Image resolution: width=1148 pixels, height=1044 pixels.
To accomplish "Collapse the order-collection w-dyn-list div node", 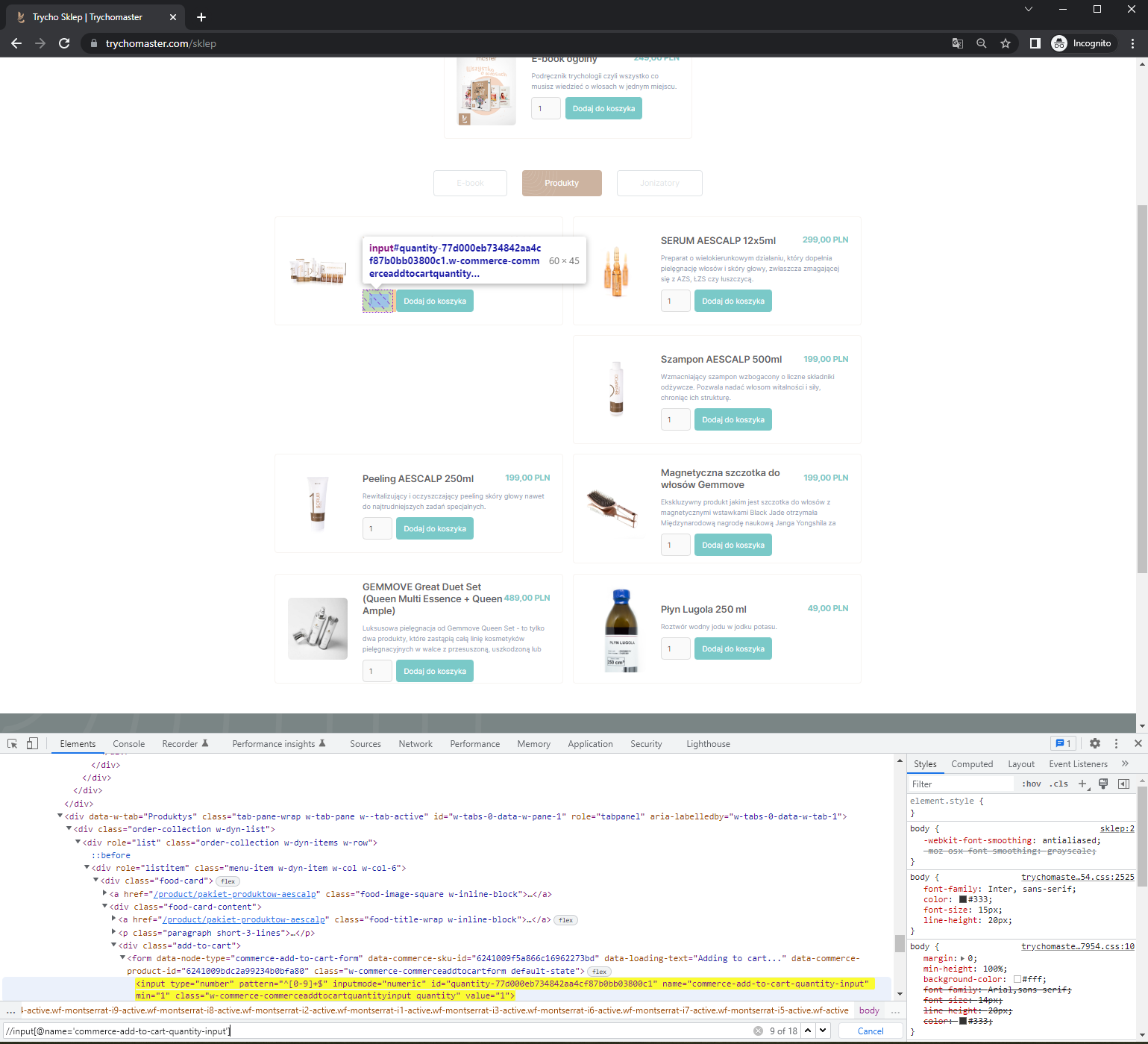I will (69, 828).
